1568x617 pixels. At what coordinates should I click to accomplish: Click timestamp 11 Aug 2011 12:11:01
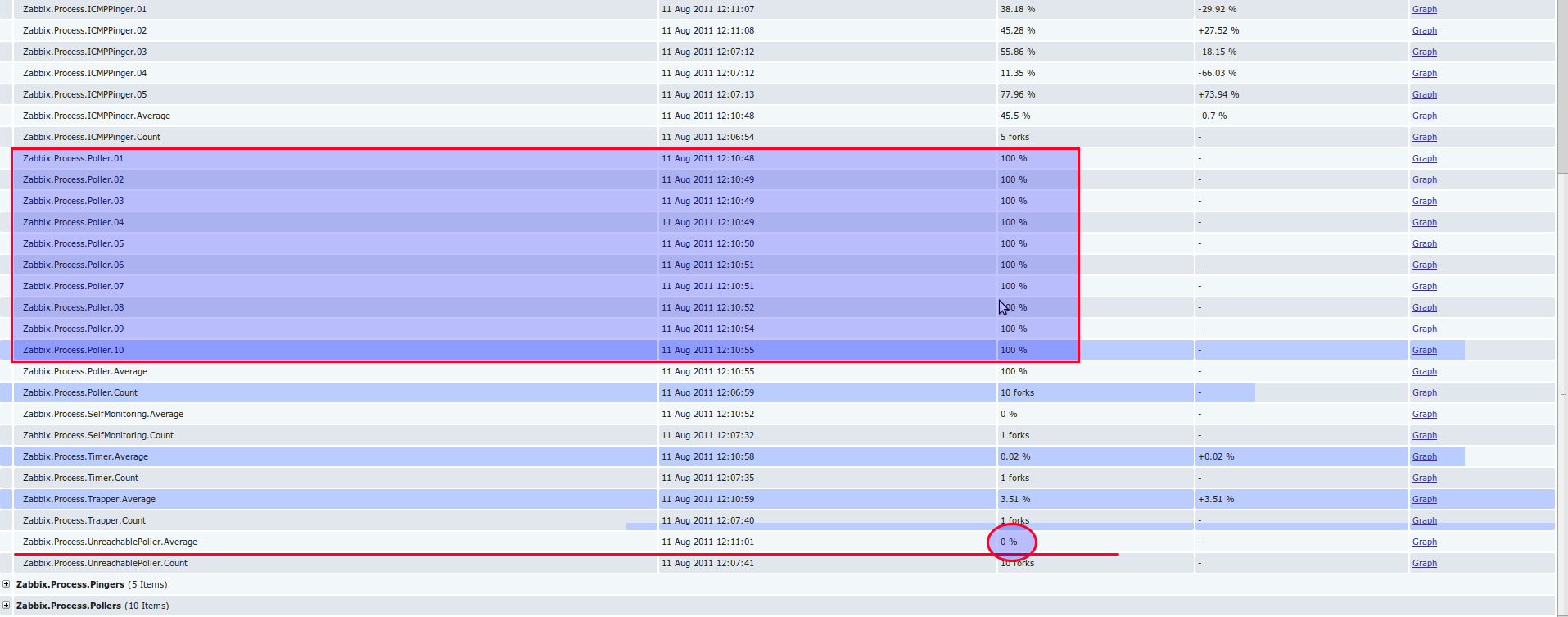(x=707, y=542)
